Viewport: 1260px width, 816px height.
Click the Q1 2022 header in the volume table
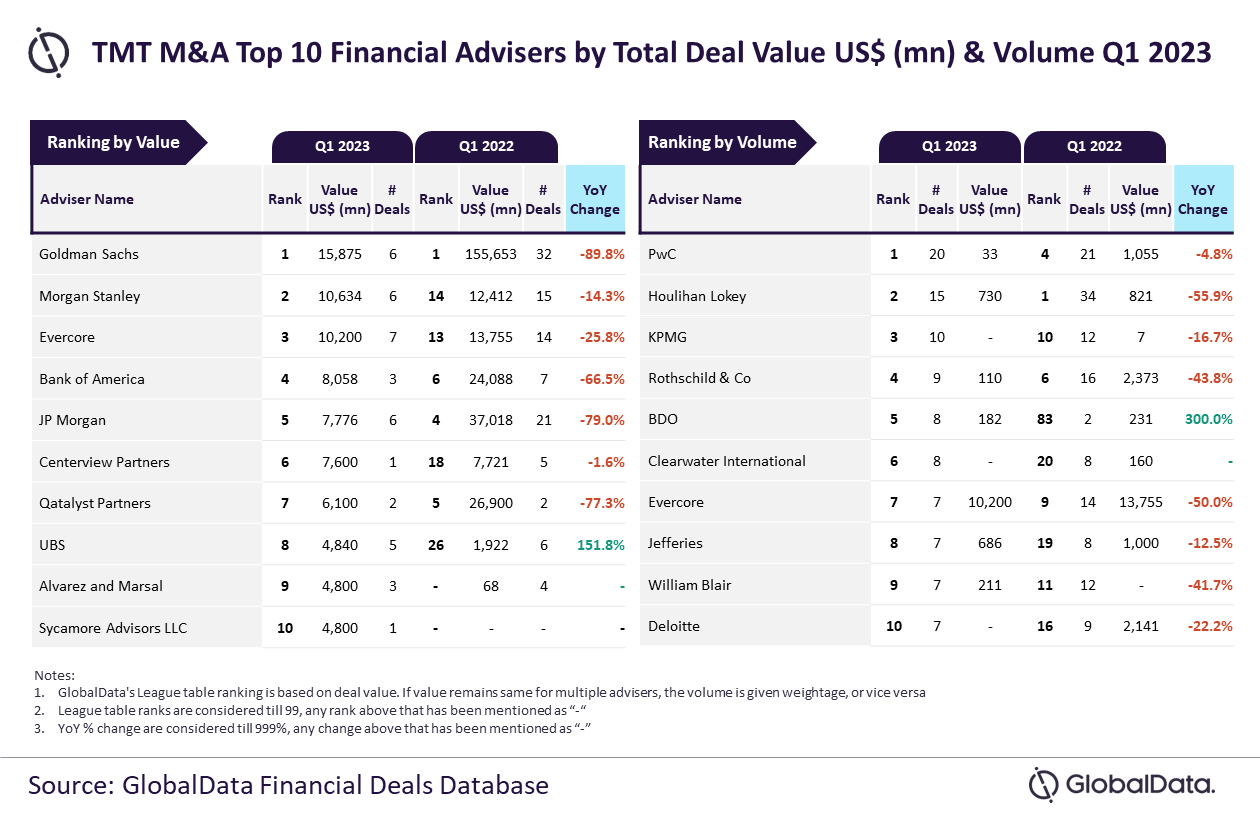[x=1094, y=146]
